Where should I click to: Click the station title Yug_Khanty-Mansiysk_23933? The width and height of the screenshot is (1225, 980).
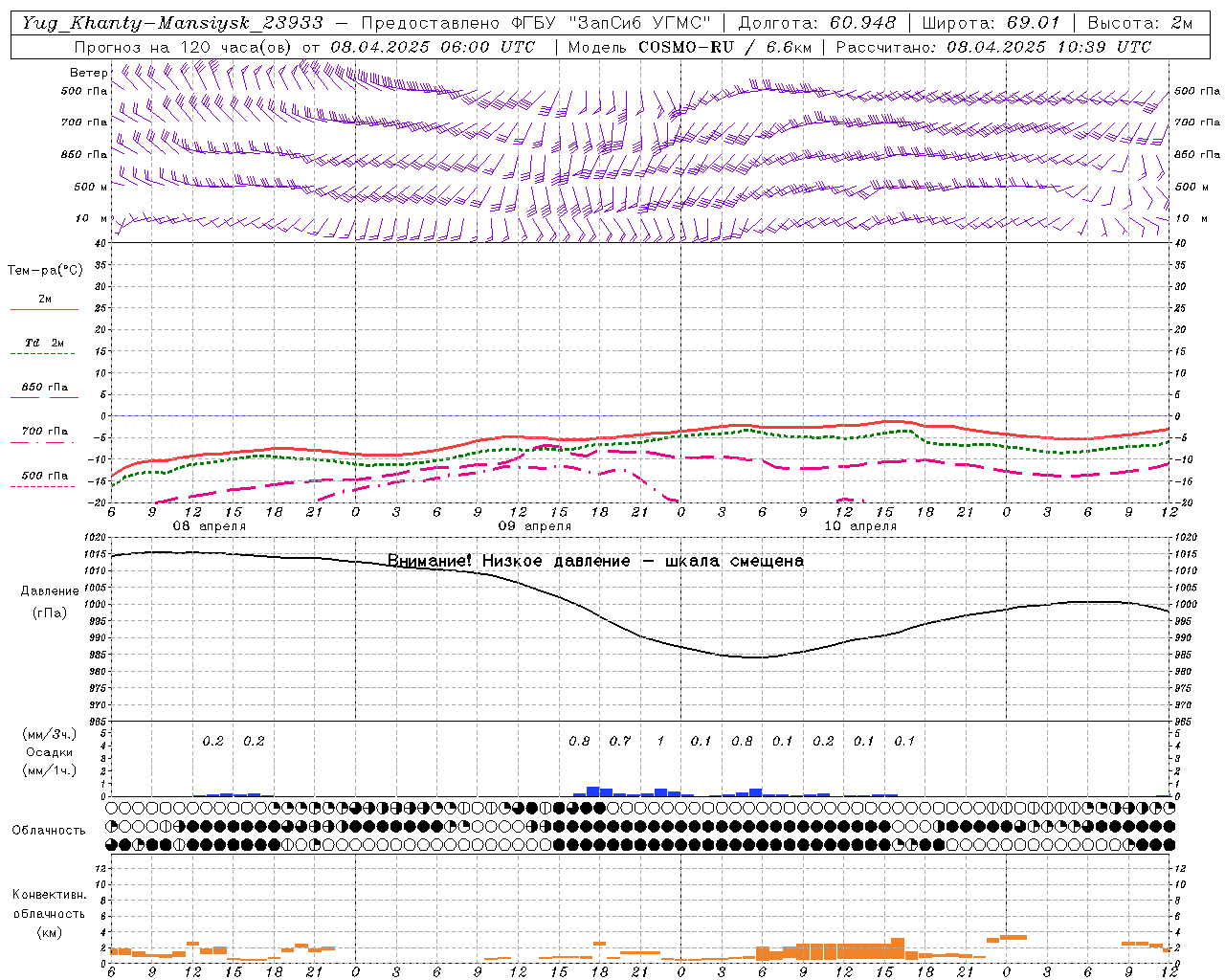[172, 23]
